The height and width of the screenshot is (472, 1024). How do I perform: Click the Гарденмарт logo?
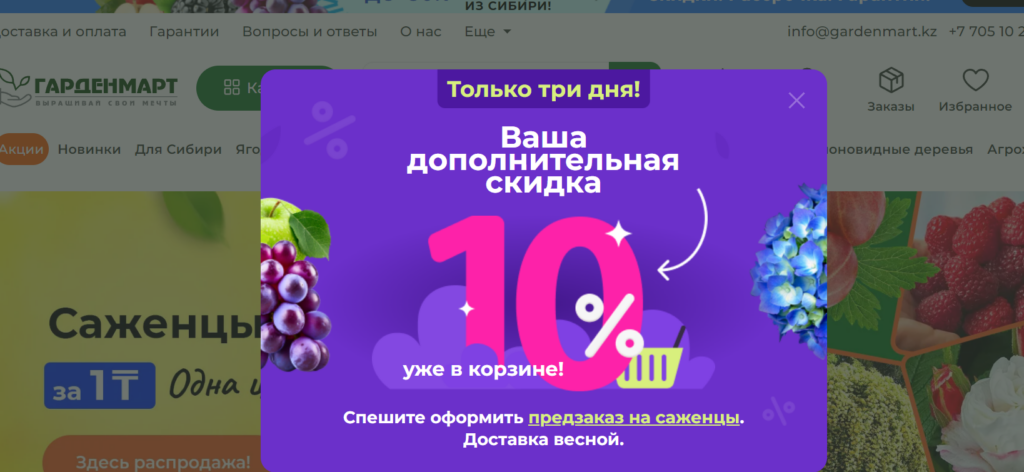(89, 88)
